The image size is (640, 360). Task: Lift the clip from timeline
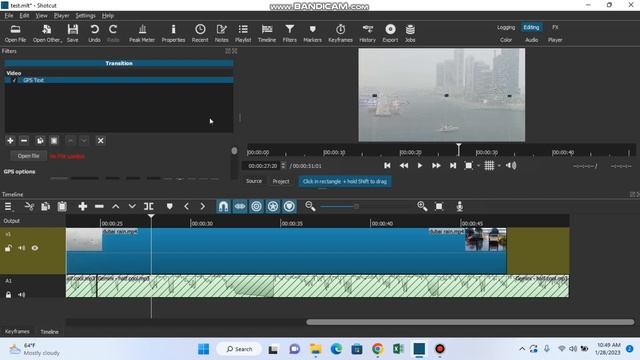116,207
